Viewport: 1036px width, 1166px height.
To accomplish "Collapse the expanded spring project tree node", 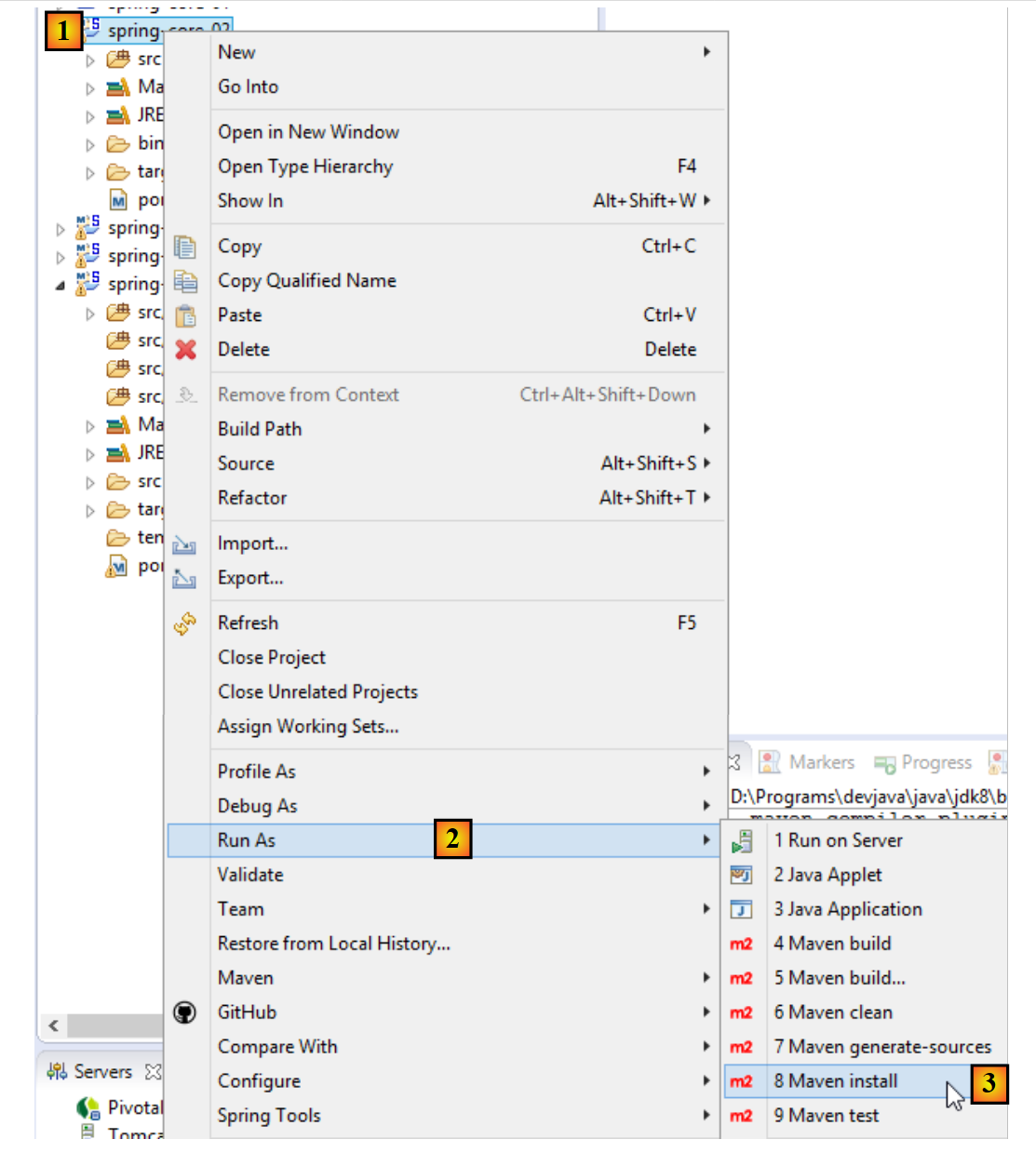I will coord(61,285).
